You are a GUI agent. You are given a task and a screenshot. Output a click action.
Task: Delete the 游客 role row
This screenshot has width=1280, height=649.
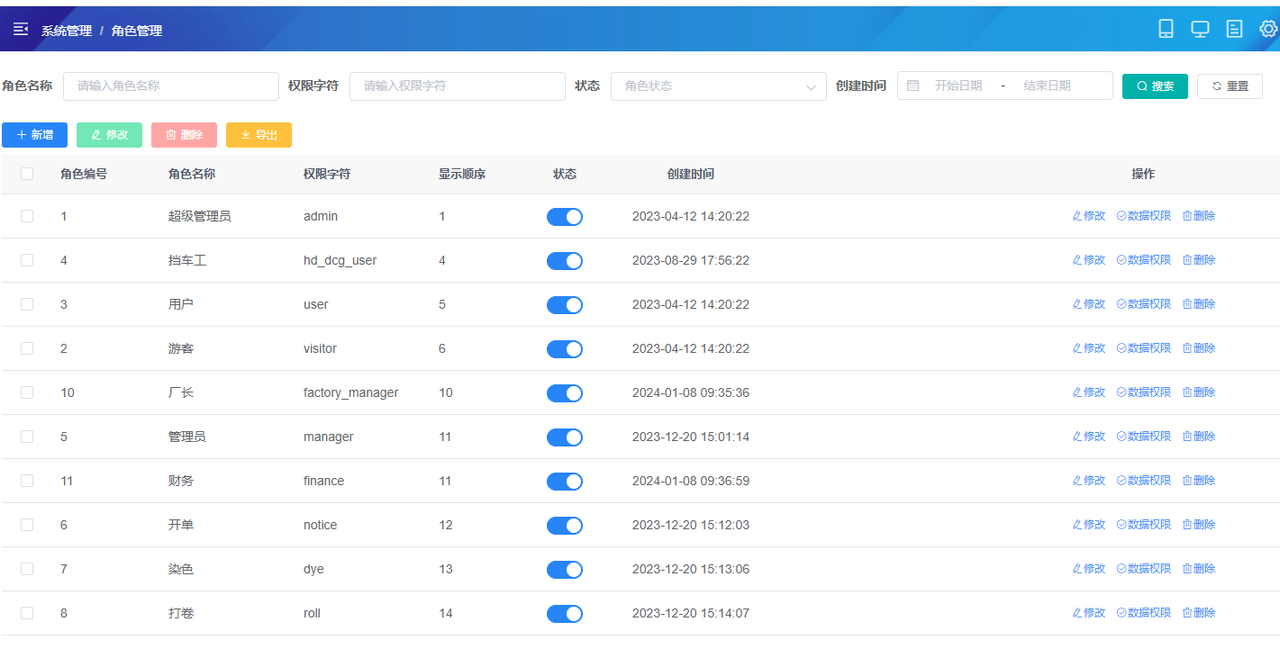1199,348
